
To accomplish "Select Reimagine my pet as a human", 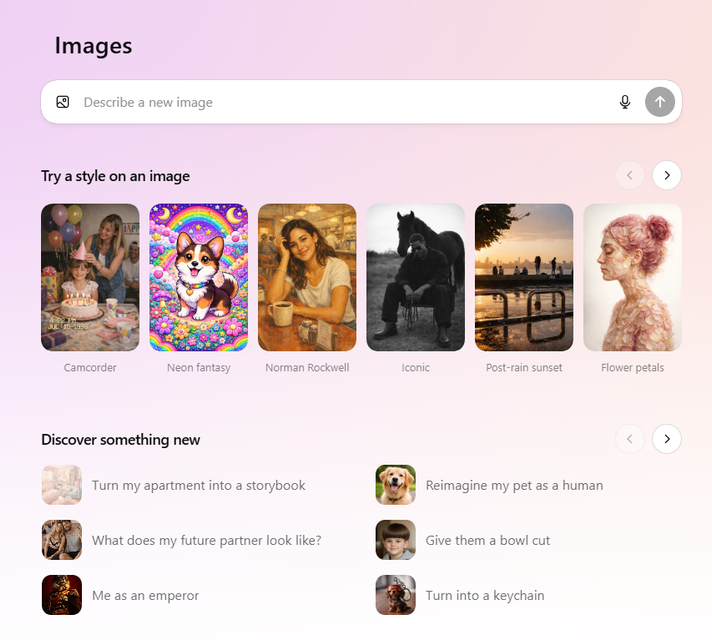I will tap(514, 485).
